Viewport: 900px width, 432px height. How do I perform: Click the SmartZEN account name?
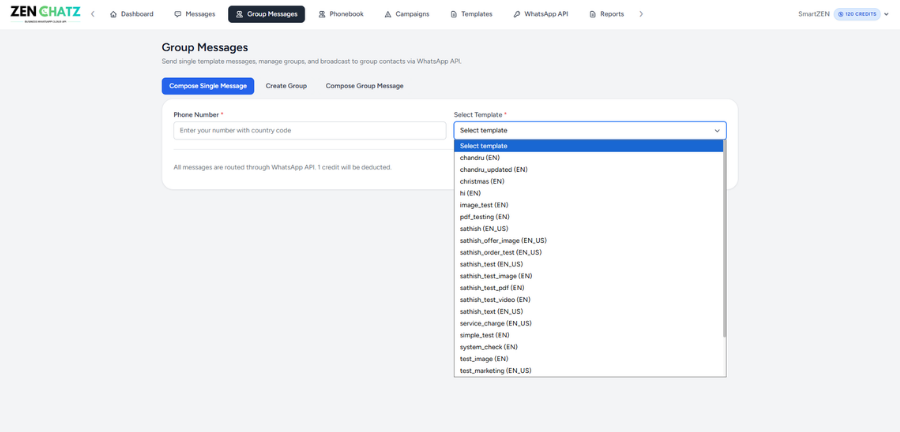point(814,14)
